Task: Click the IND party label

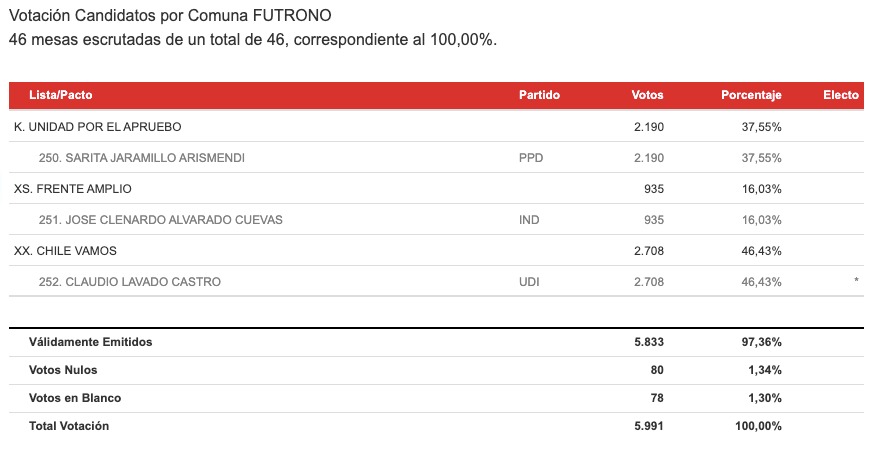Action: coord(529,220)
